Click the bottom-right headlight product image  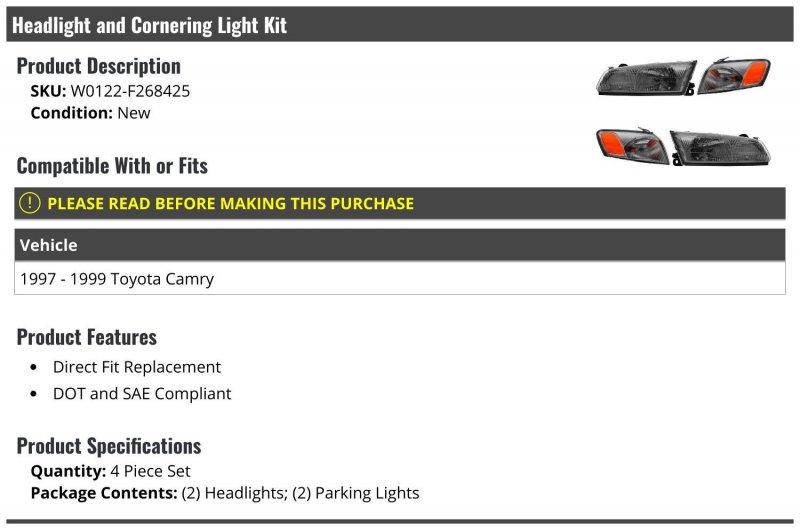[x=720, y=148]
